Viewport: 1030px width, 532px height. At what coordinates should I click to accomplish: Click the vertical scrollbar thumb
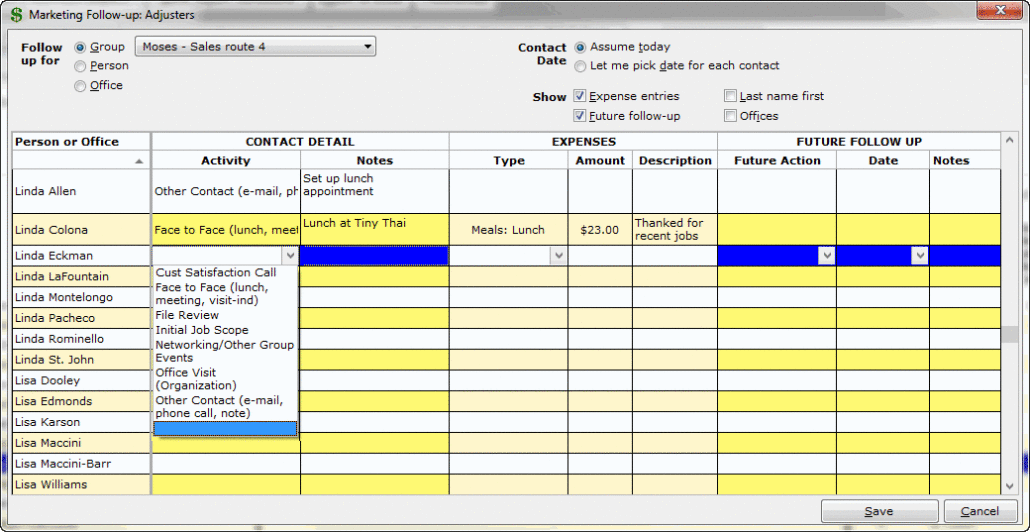point(1010,333)
